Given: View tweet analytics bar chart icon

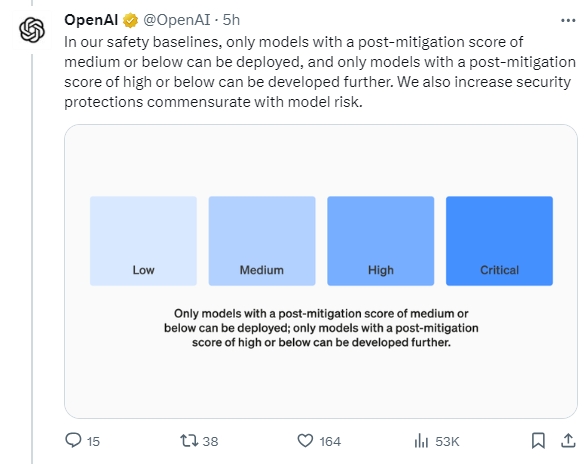Looking at the screenshot, I should 421,441.
